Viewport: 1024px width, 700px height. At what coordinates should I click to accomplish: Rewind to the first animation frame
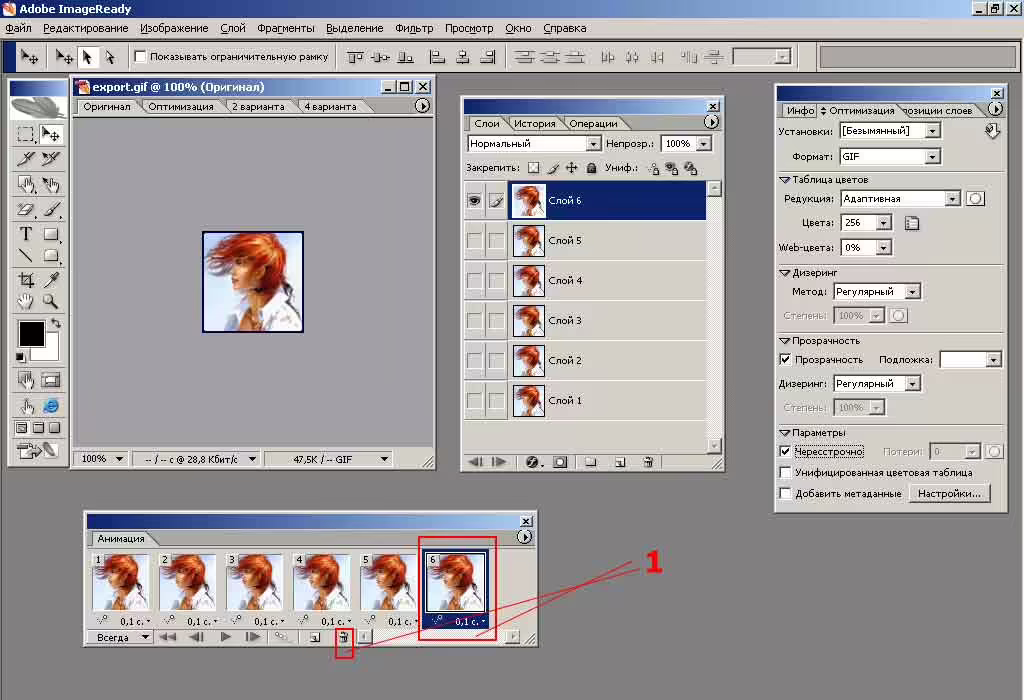pos(168,637)
